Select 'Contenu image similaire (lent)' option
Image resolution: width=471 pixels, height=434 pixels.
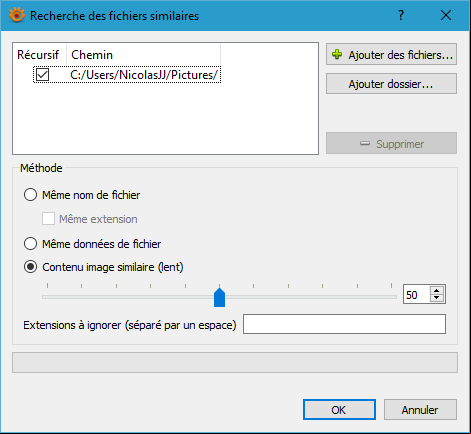[30, 267]
